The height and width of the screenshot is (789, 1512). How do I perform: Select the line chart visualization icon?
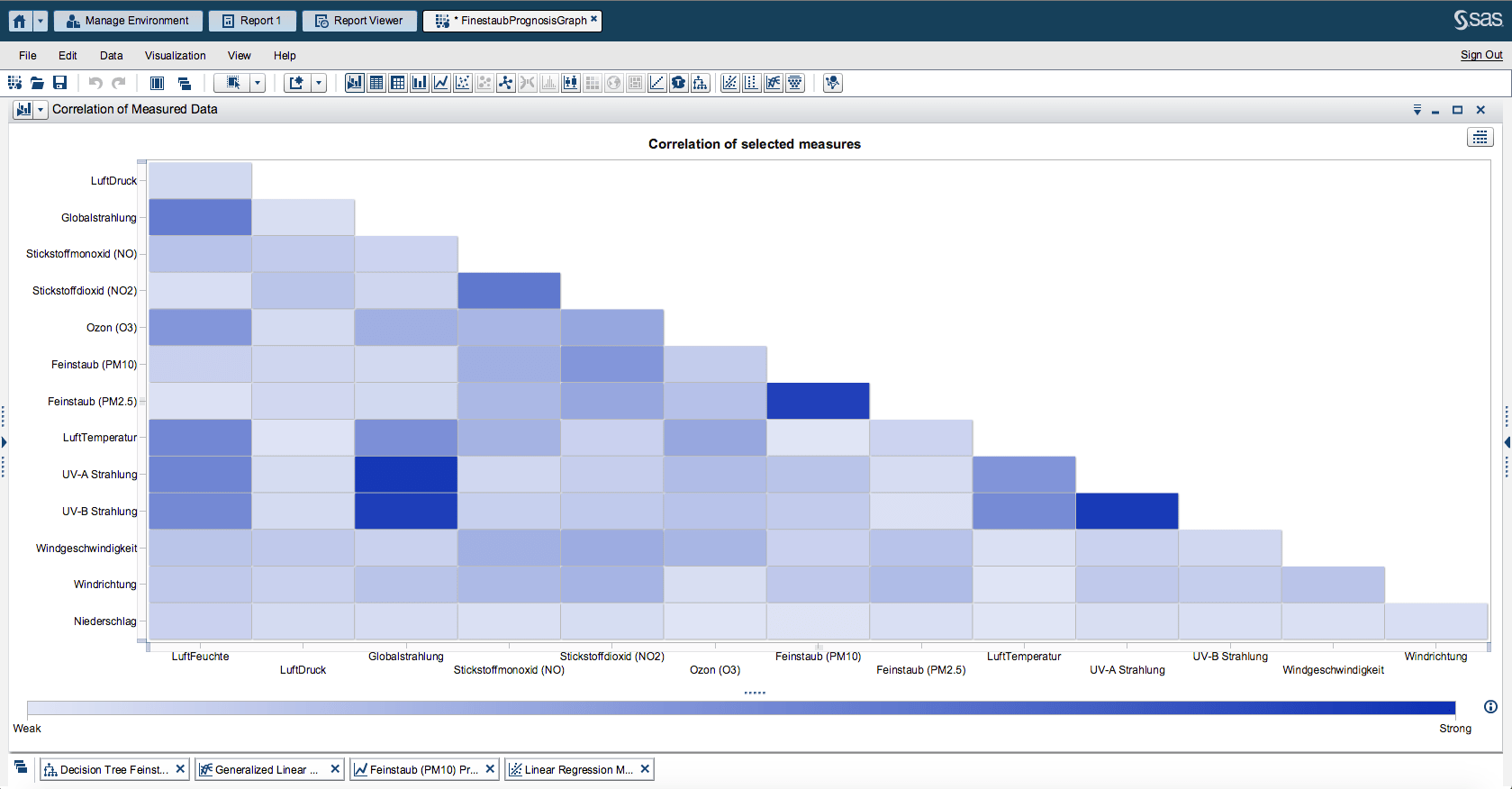441,83
